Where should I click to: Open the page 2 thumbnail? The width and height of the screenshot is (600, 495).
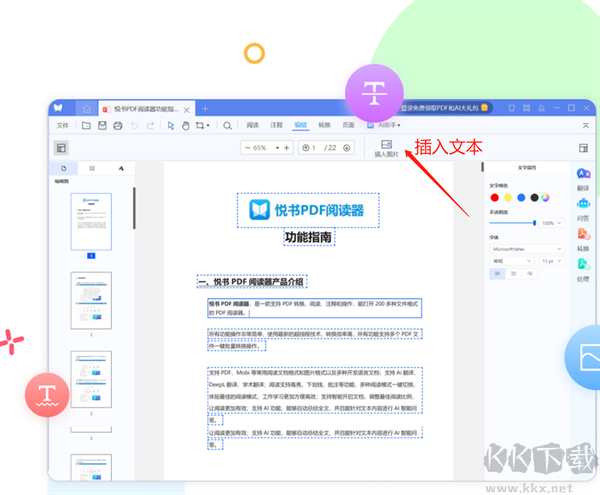point(91,300)
